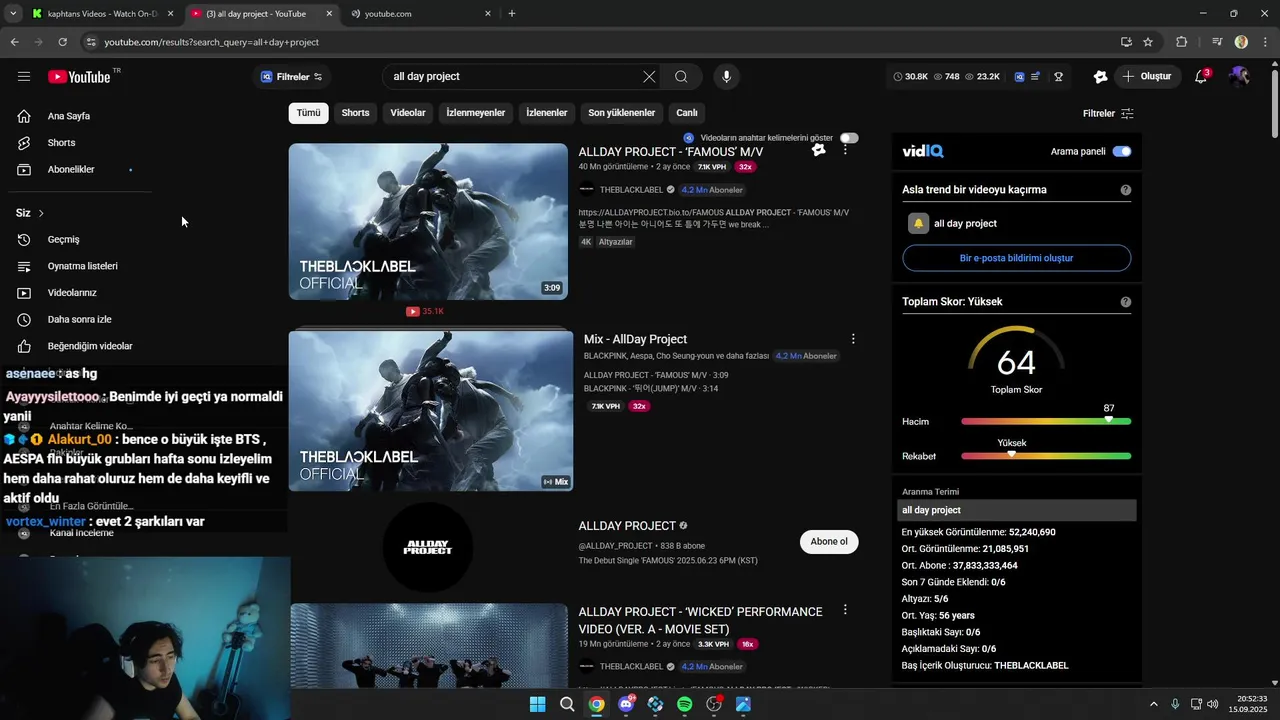The image size is (1280, 720).
Task: Bookmark this page with the star icon
Action: pos(1148,42)
